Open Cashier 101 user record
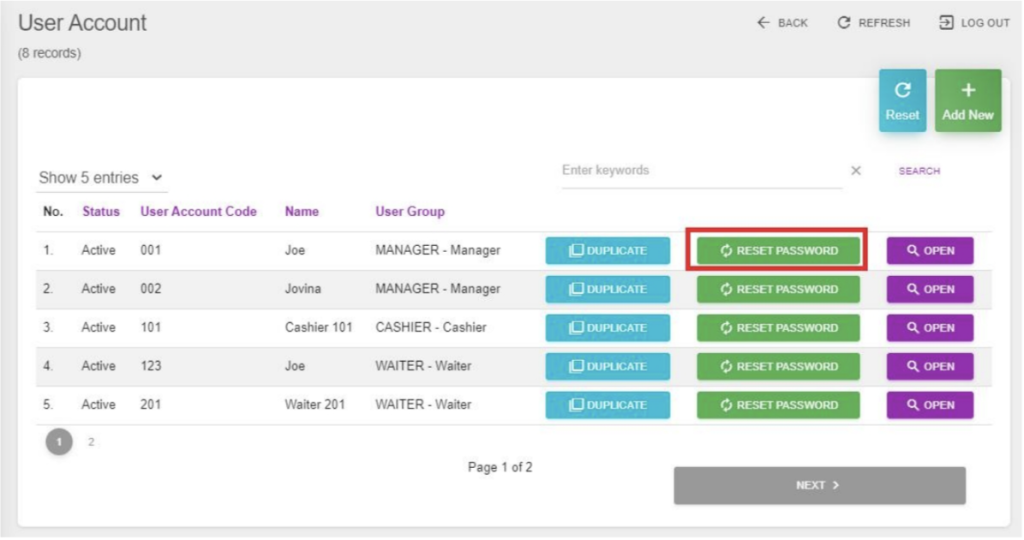 pos(929,328)
